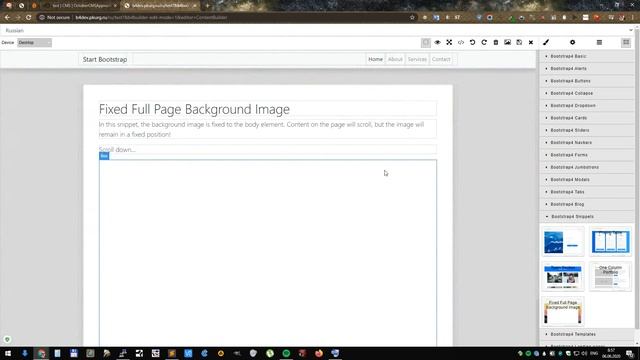Expand the Bootstrap4 Sliders category

coord(587,130)
